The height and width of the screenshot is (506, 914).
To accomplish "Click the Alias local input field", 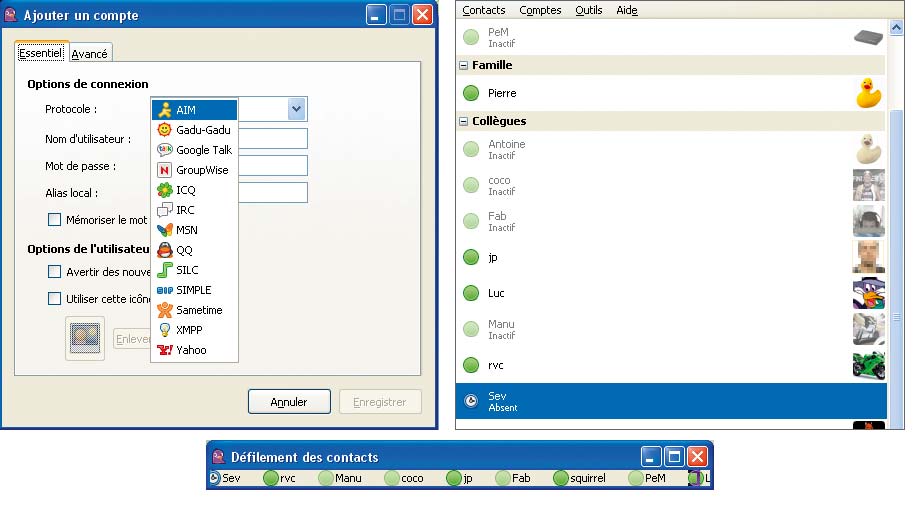I will [x=272, y=192].
